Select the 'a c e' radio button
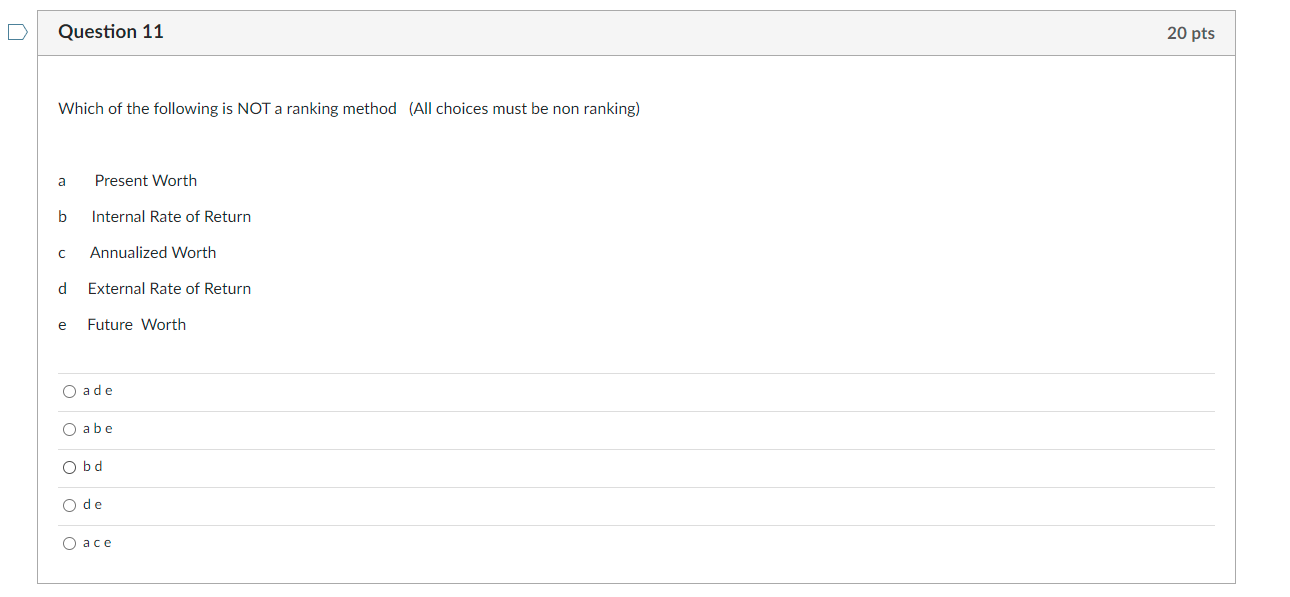 69,543
